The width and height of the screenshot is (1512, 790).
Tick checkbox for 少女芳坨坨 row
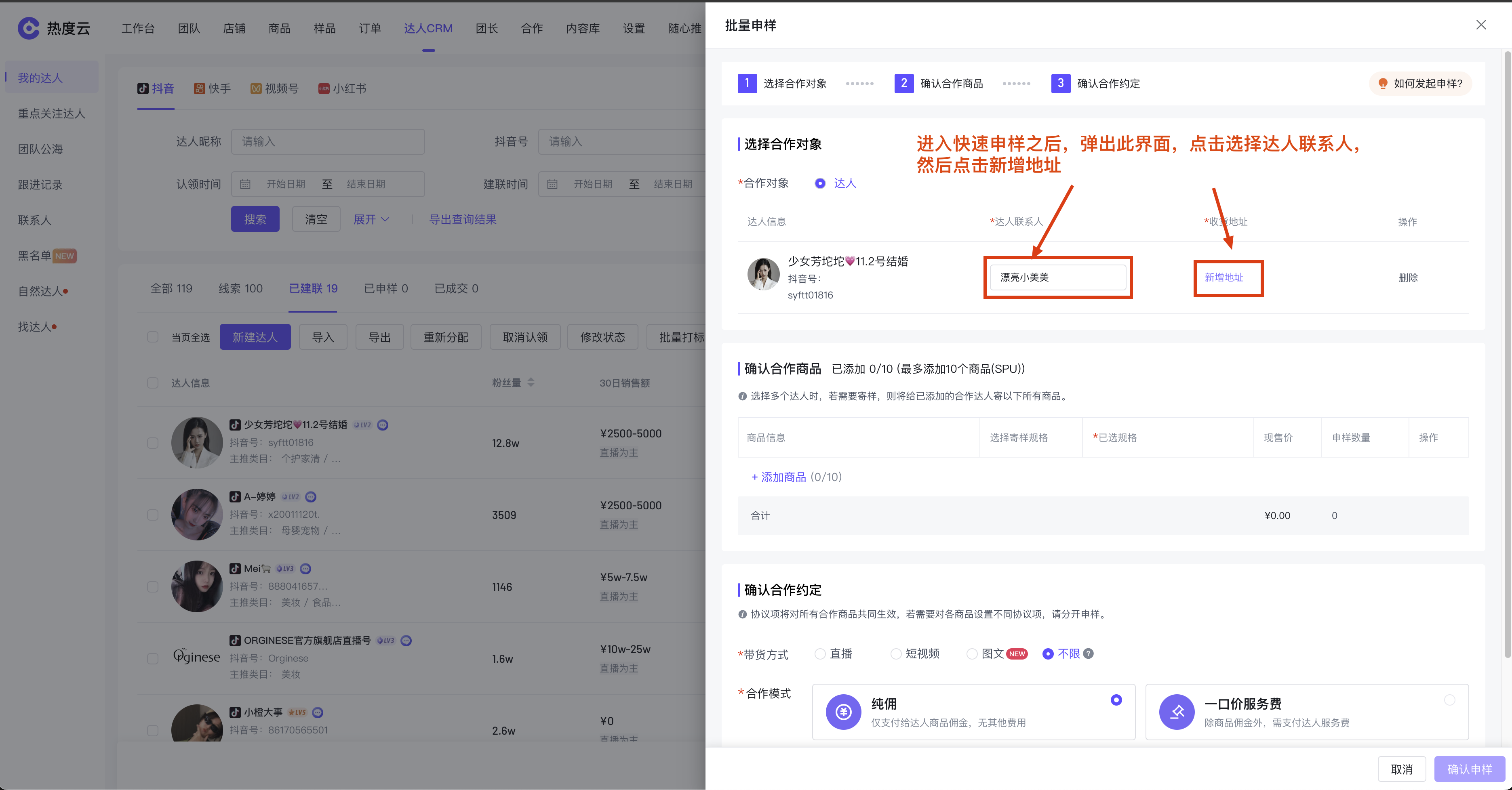tap(153, 443)
